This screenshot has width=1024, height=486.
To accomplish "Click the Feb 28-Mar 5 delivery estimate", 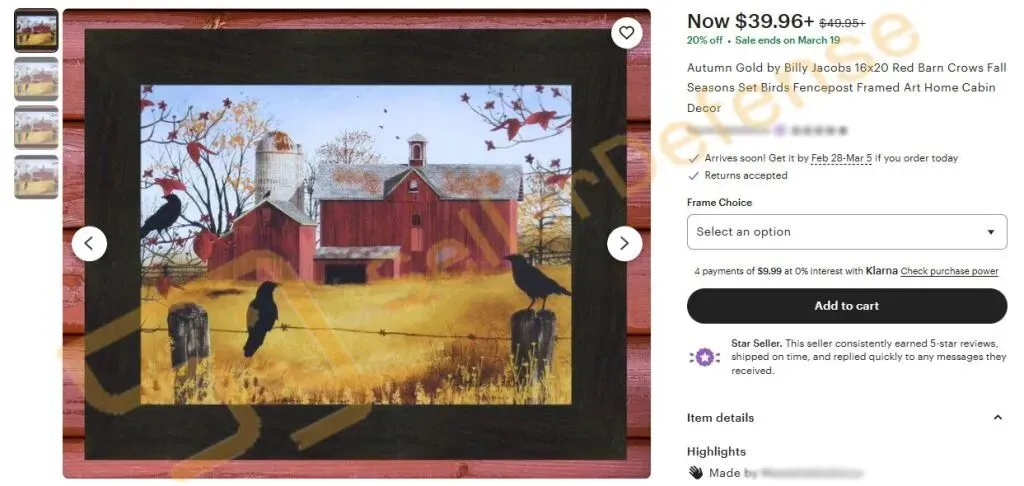I will tap(841, 158).
